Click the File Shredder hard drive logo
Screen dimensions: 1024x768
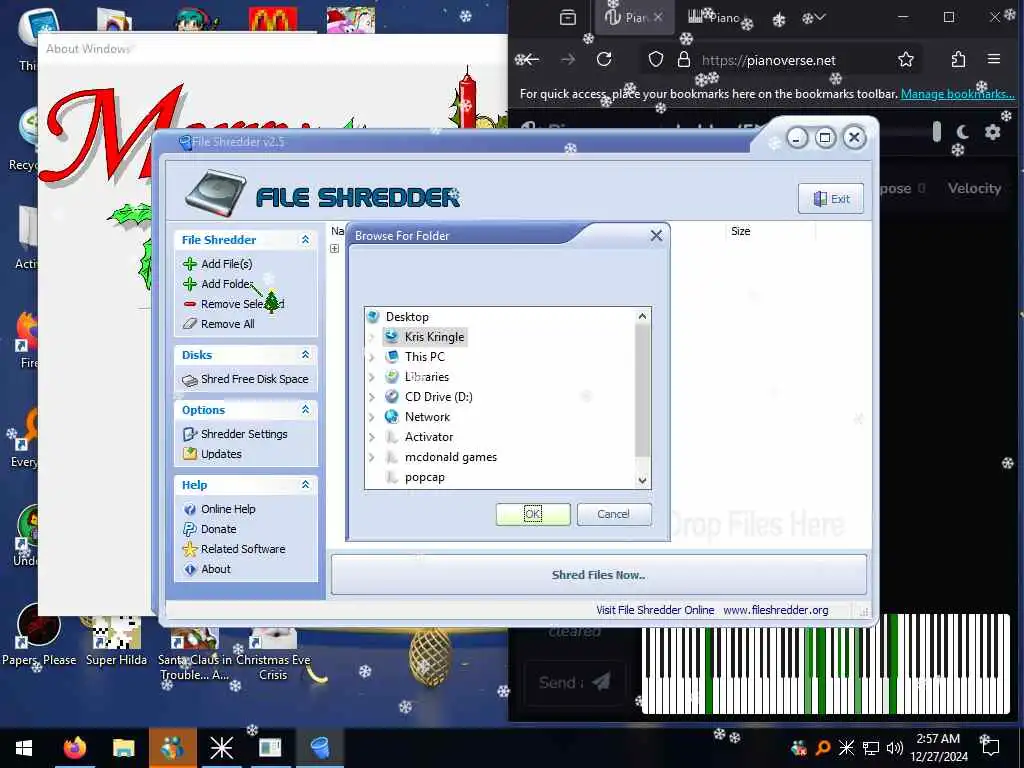216,194
